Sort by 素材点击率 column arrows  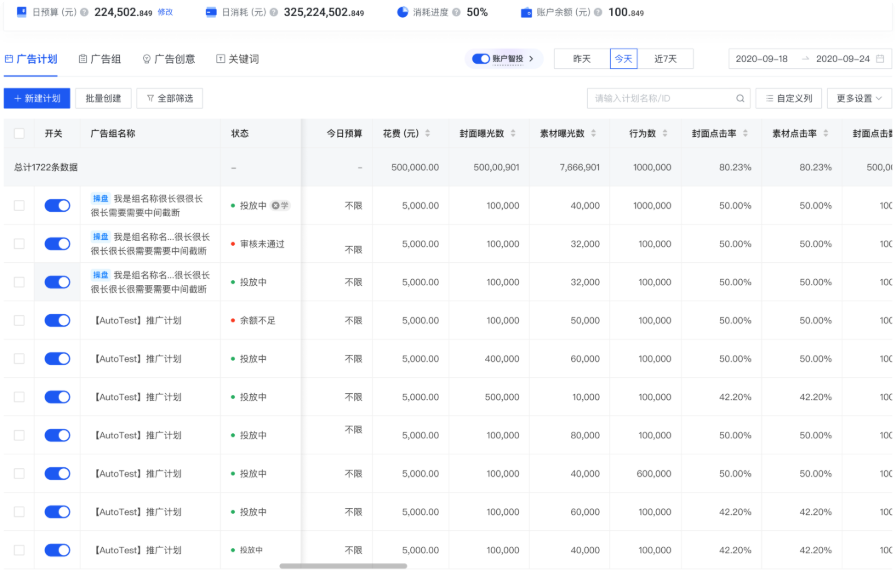tap(825, 133)
